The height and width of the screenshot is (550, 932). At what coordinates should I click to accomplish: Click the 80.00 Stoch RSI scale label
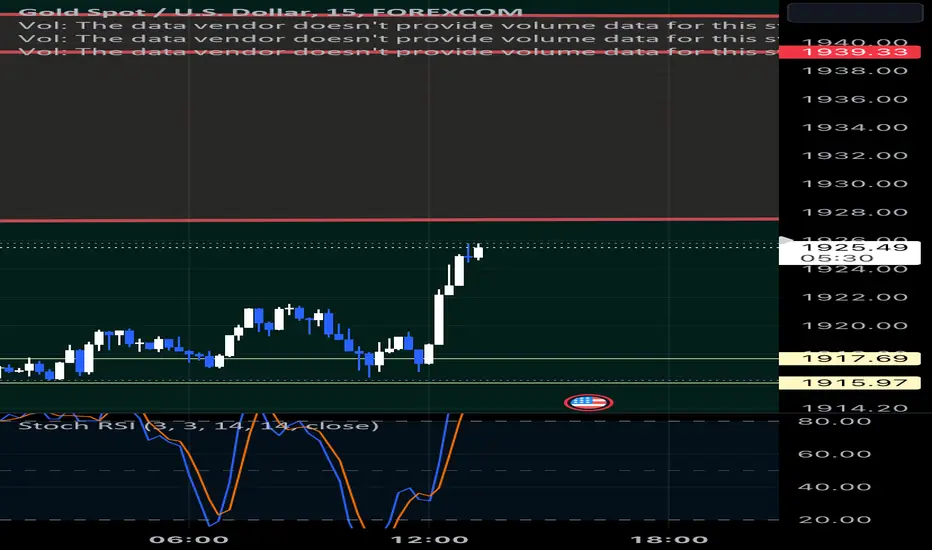pyautogui.click(x=835, y=422)
